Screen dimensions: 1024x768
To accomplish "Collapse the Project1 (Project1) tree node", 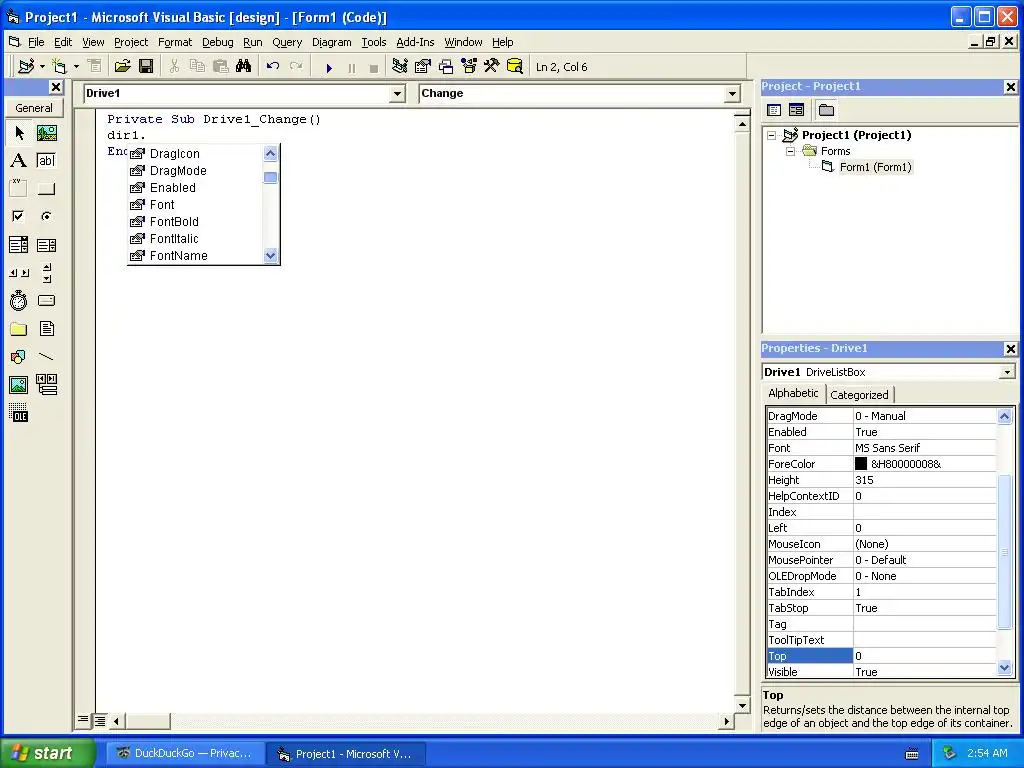I will tap(771, 135).
